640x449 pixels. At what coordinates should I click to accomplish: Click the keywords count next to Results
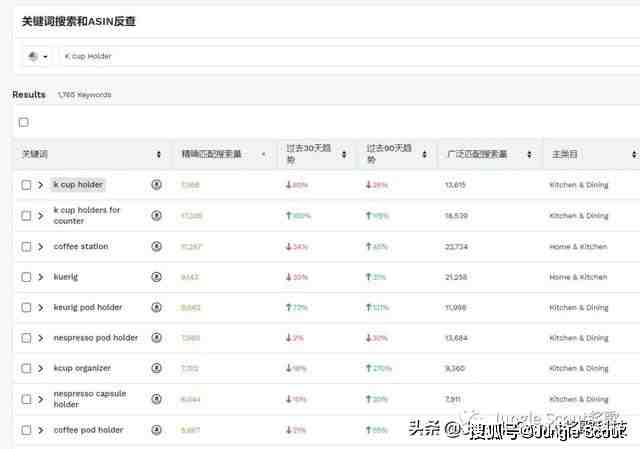tap(84, 95)
